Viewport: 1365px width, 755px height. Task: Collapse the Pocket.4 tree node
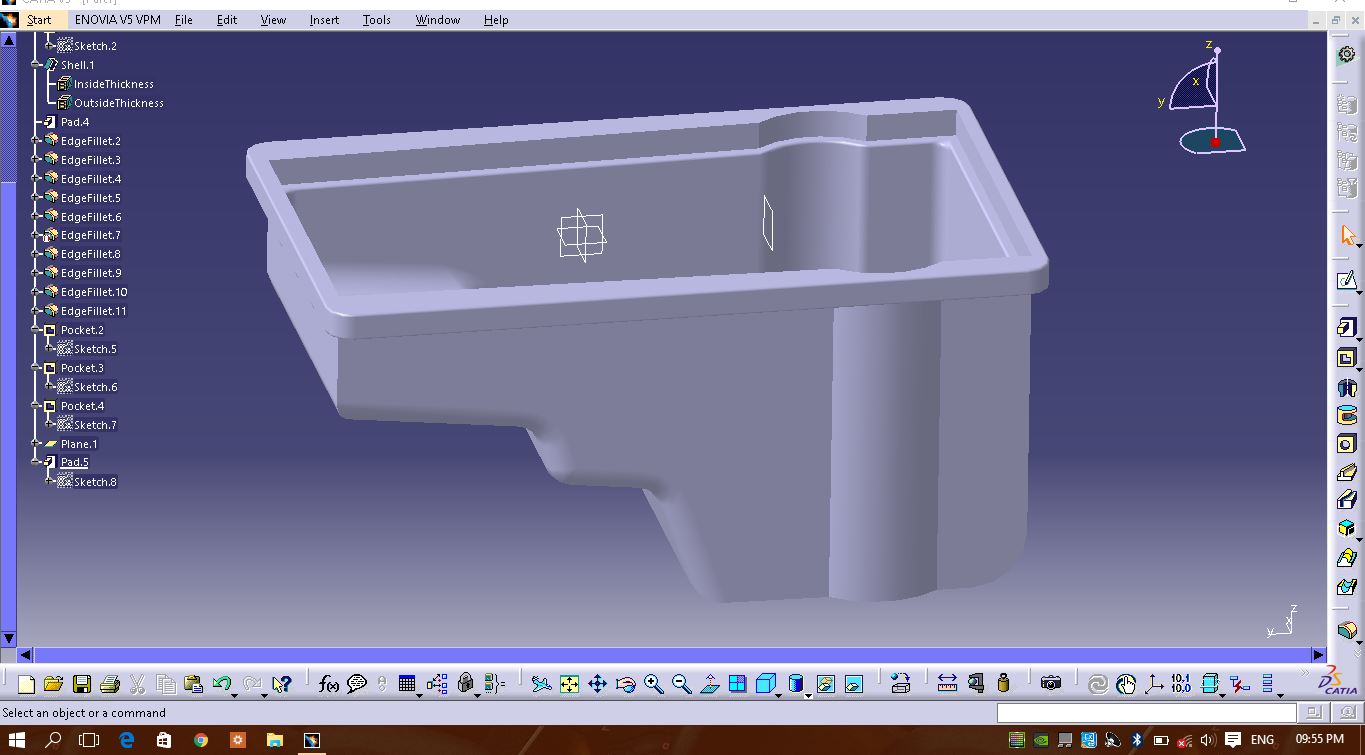[37, 406]
